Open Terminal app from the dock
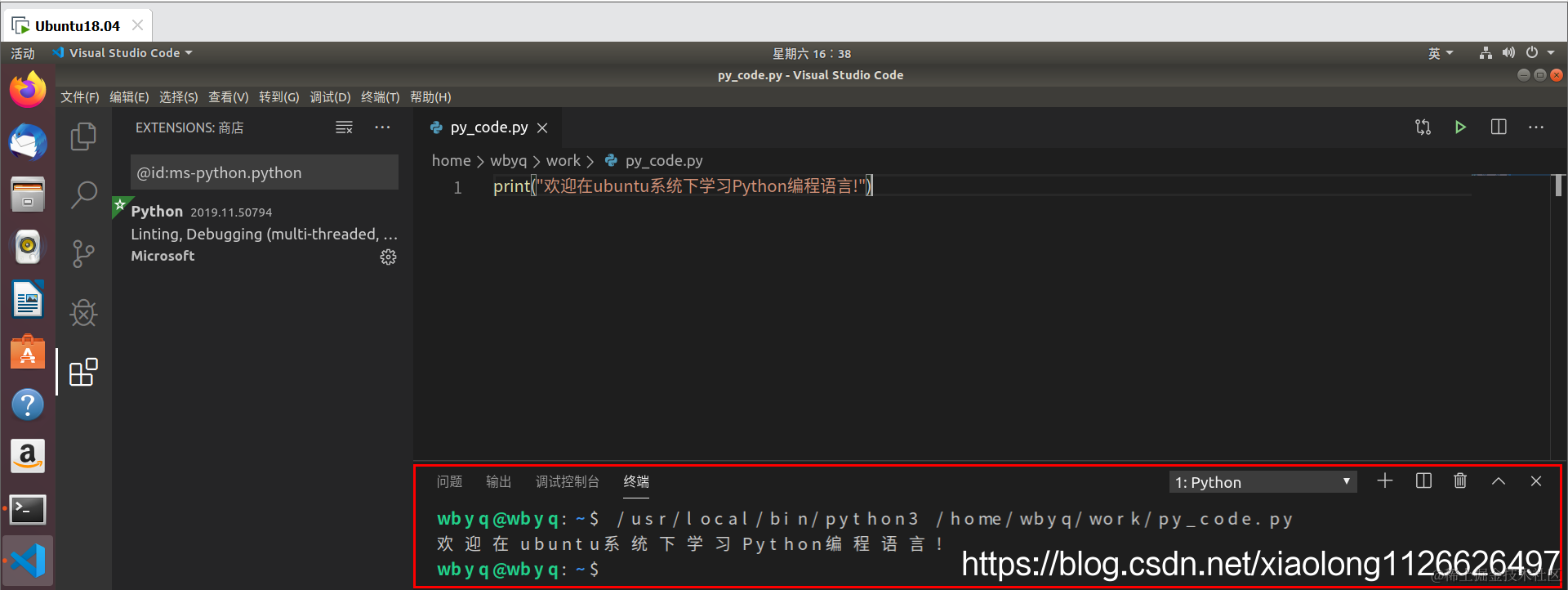 coord(28,509)
